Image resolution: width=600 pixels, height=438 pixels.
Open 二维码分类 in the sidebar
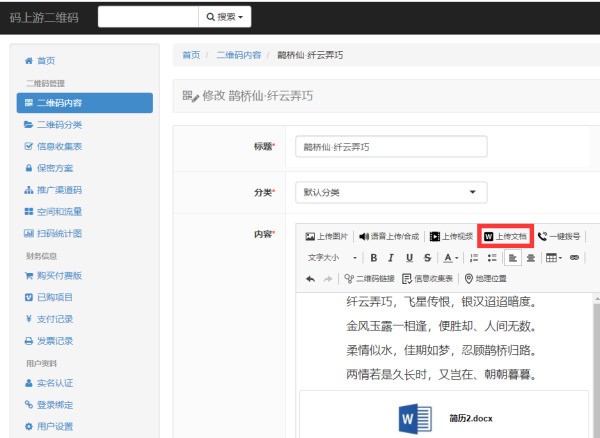pos(58,125)
